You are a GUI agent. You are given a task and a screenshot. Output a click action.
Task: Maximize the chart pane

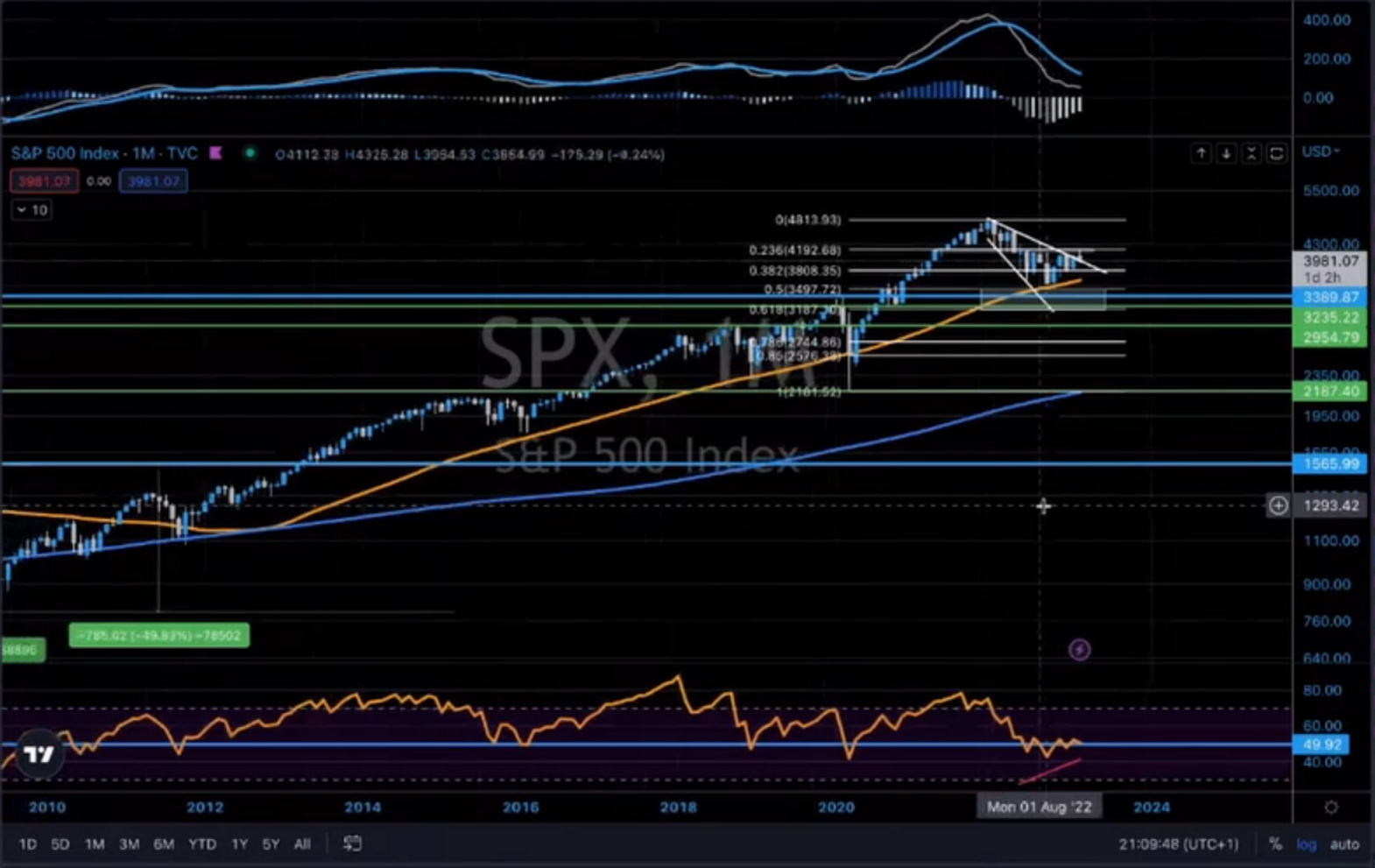1277,153
